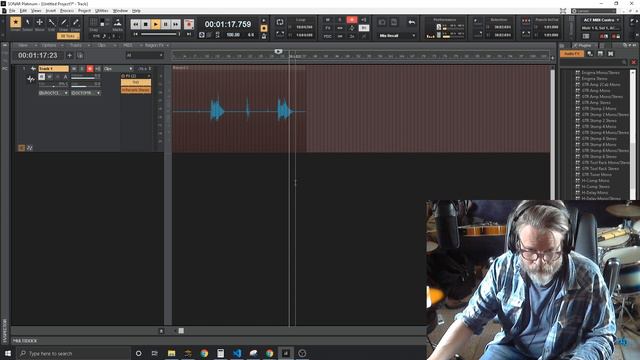Open the Help menu
640x360 pixels.
136,11
